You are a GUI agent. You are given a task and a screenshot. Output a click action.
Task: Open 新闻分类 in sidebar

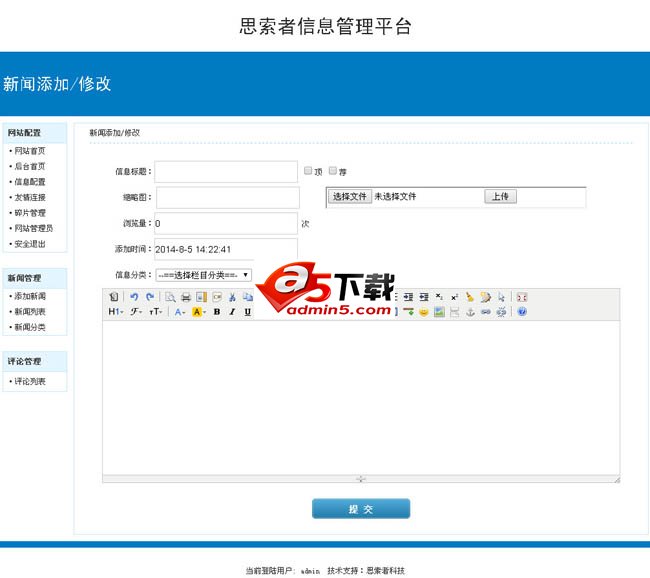pos(29,327)
